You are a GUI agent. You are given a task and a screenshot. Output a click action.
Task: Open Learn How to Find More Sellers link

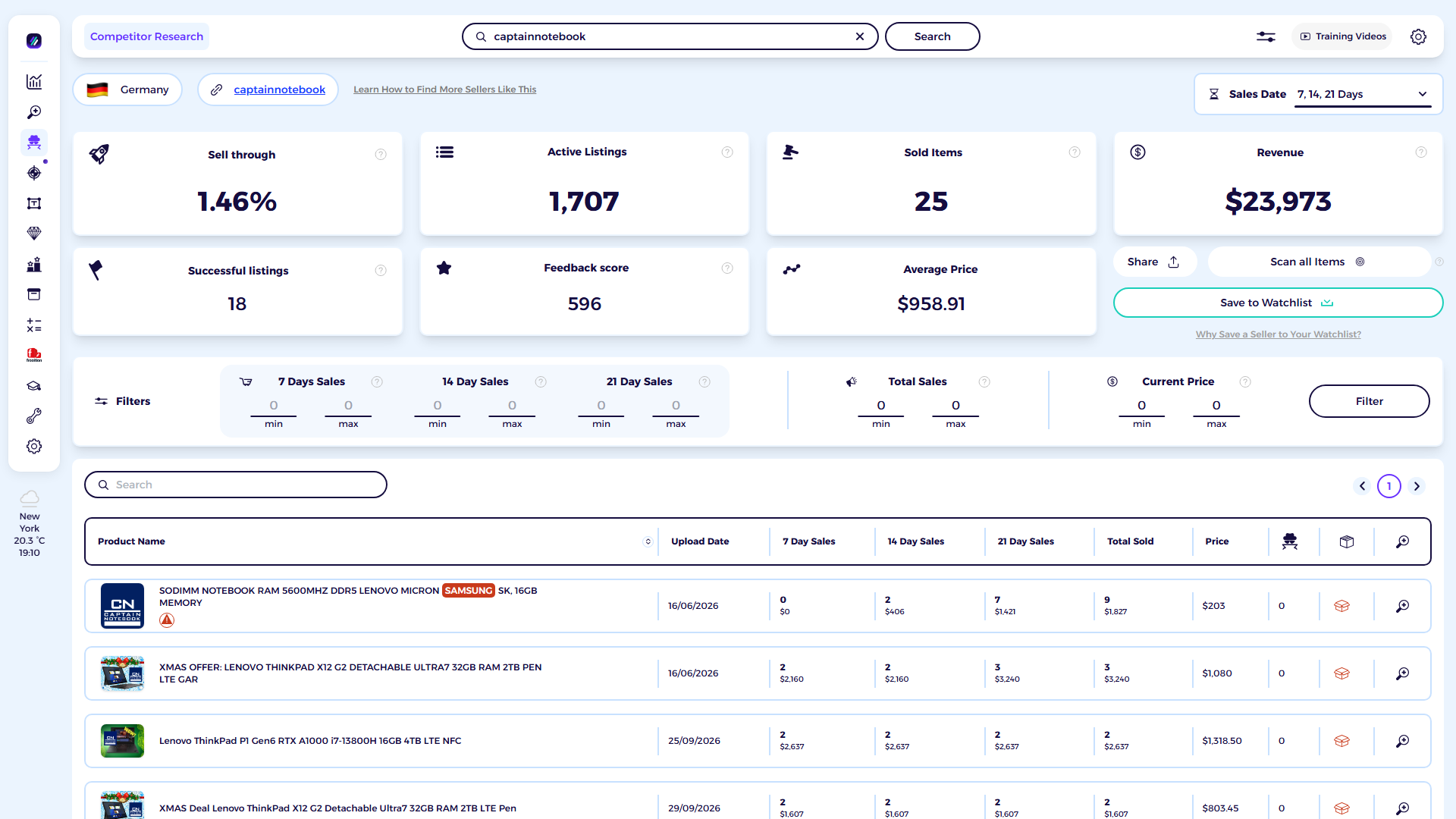click(444, 89)
